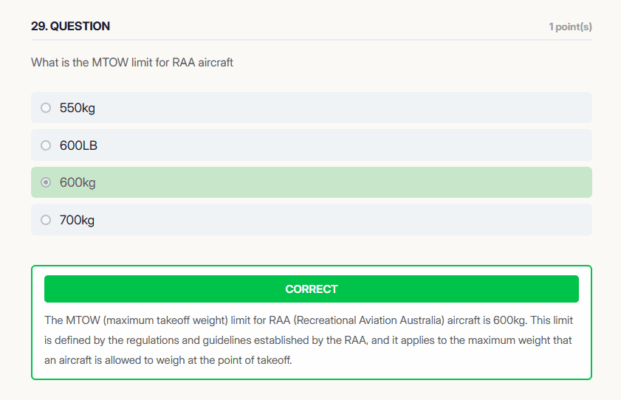Click the empty right side of the green highlighted answer row
The image size is (621, 400).
tap(450, 183)
